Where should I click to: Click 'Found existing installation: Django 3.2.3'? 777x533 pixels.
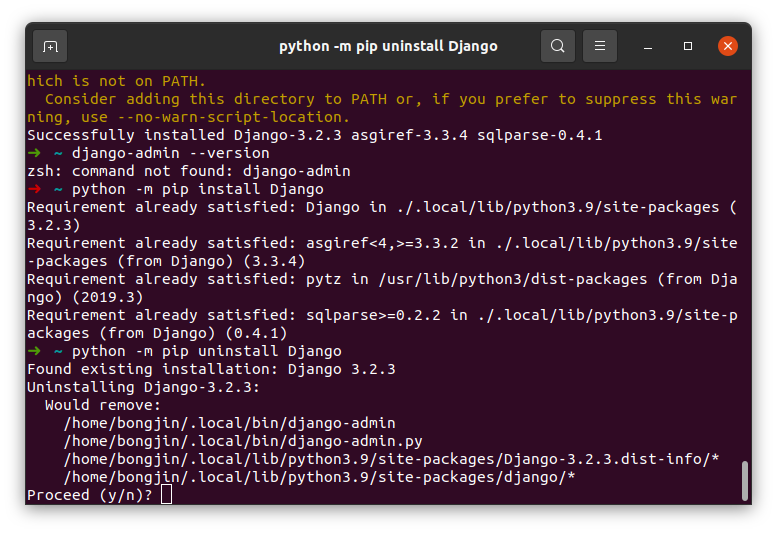tap(211, 369)
